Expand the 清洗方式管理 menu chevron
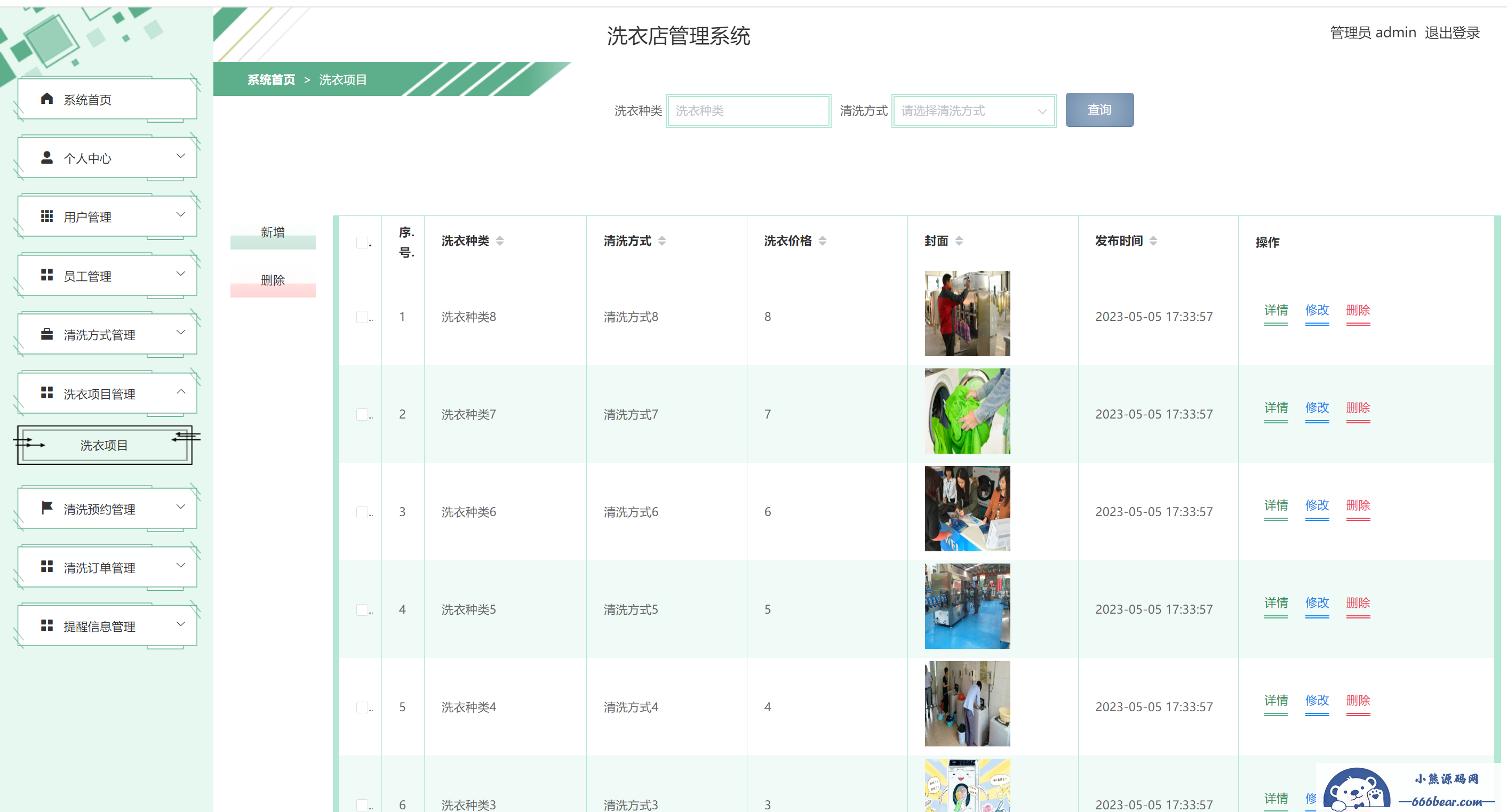The height and width of the screenshot is (812, 1507). pos(181,332)
